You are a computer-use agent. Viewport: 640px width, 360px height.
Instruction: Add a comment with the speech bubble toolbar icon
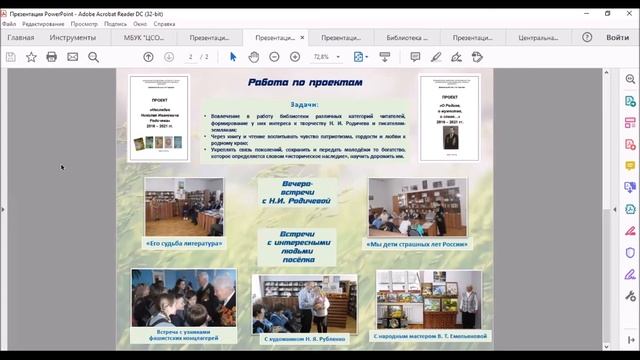pyautogui.click(x=415, y=57)
